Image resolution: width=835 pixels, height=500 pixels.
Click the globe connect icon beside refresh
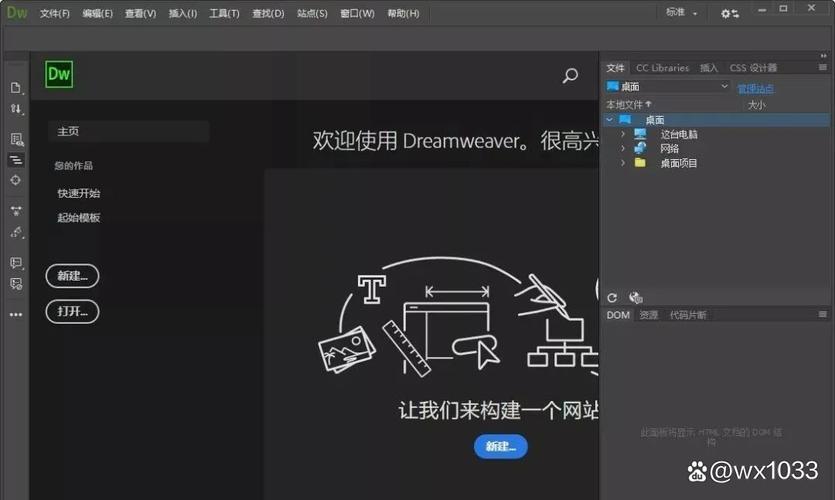pos(635,298)
